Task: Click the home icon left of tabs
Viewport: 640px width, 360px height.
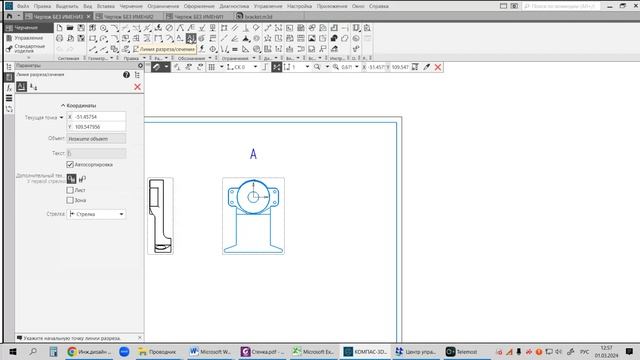Action: 9,16
